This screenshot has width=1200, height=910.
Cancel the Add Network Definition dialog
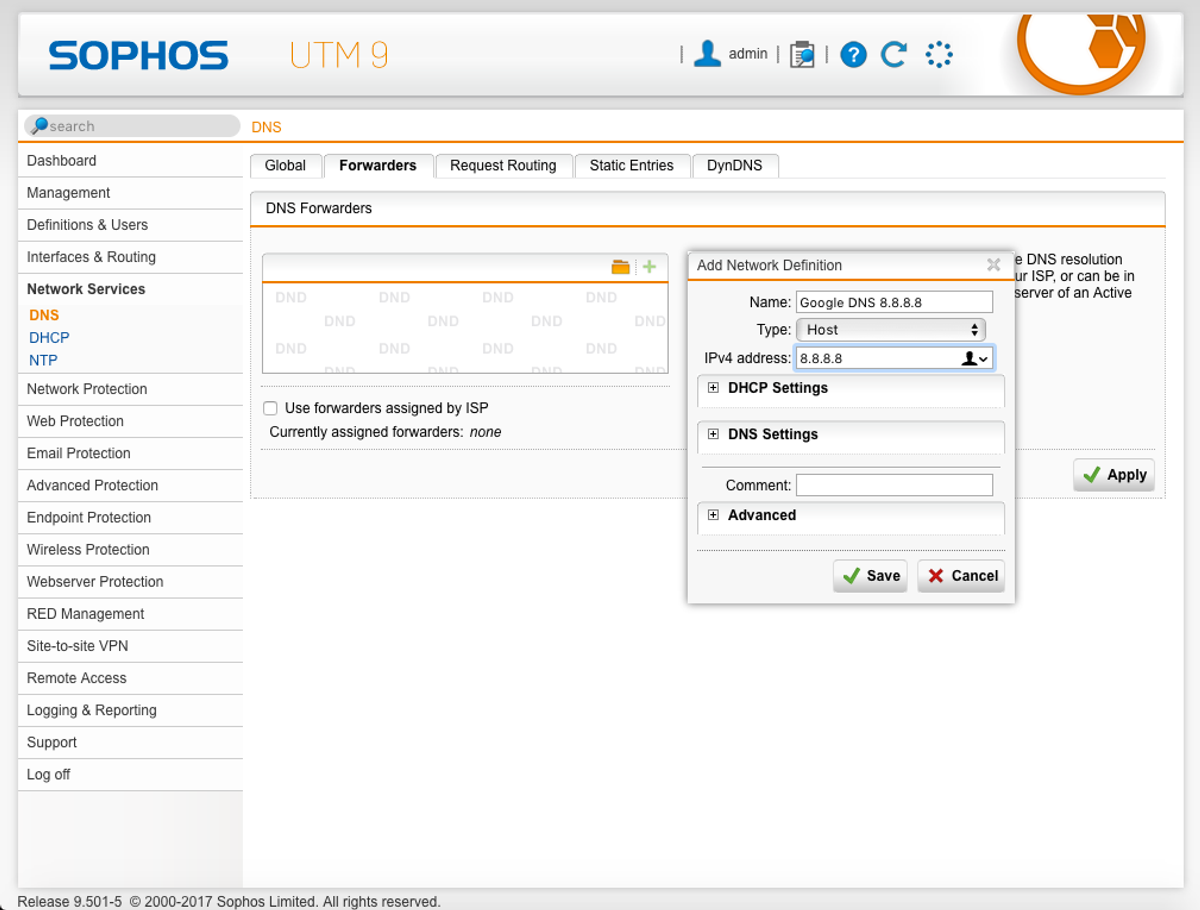961,576
